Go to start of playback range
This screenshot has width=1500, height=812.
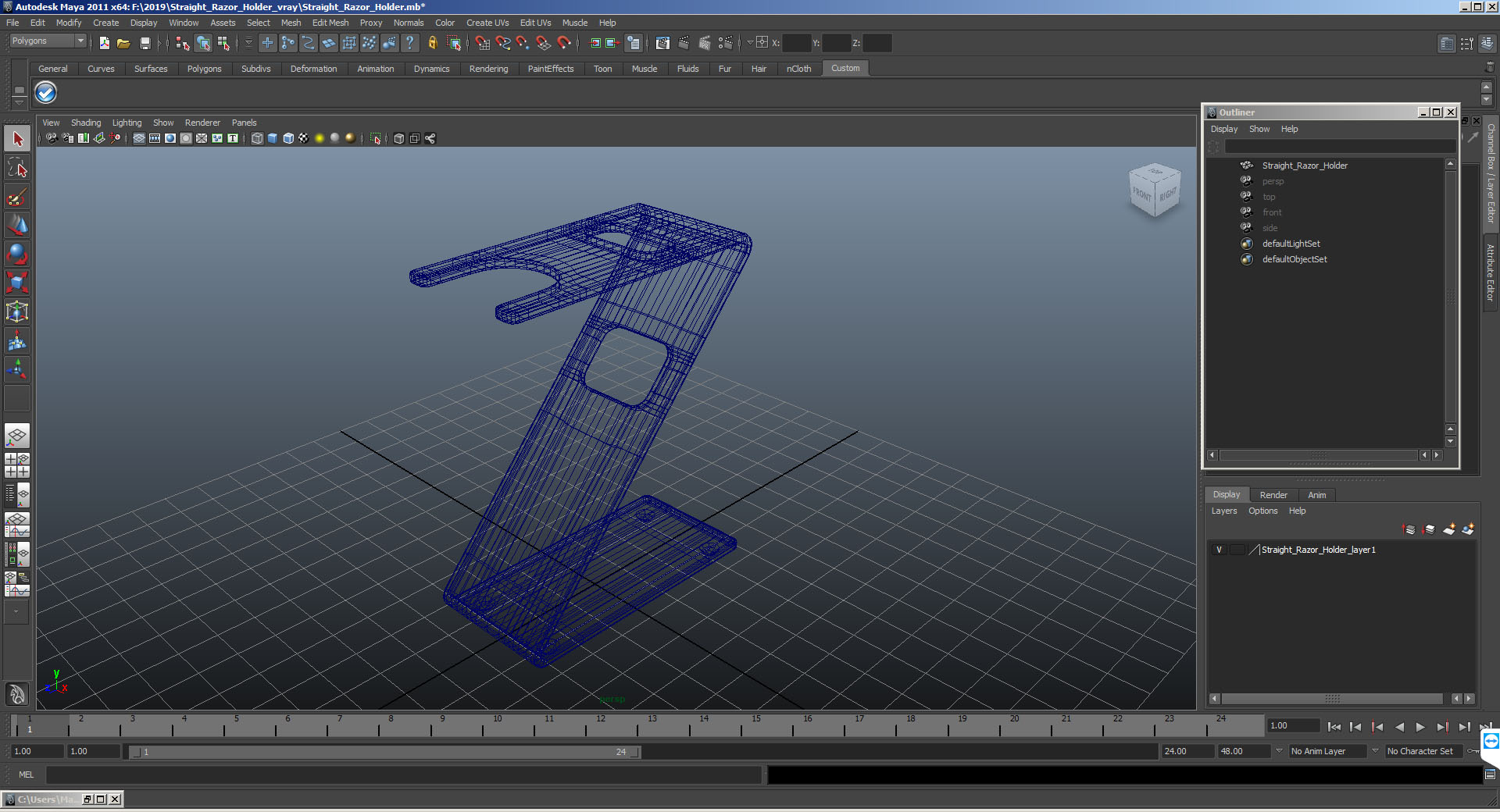1334,727
